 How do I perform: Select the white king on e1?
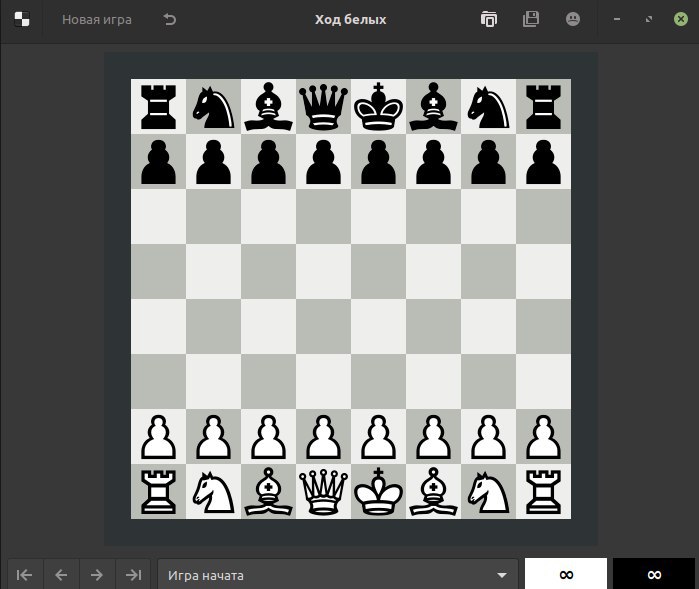coord(378,491)
